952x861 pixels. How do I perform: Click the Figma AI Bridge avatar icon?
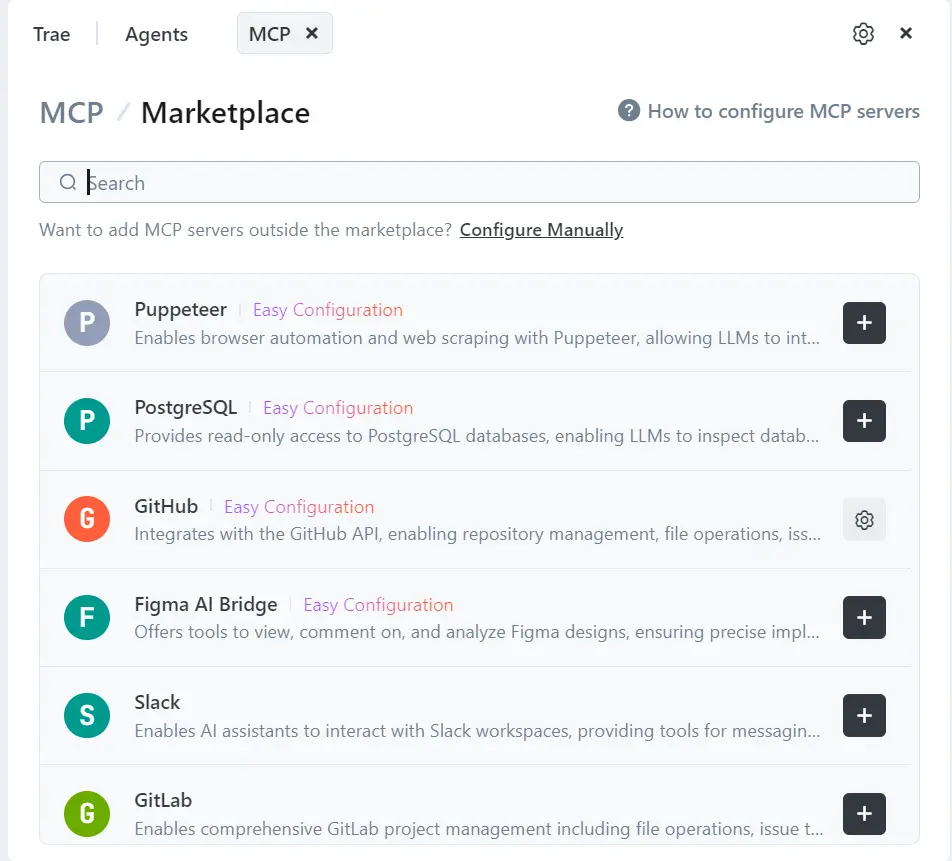point(87,618)
